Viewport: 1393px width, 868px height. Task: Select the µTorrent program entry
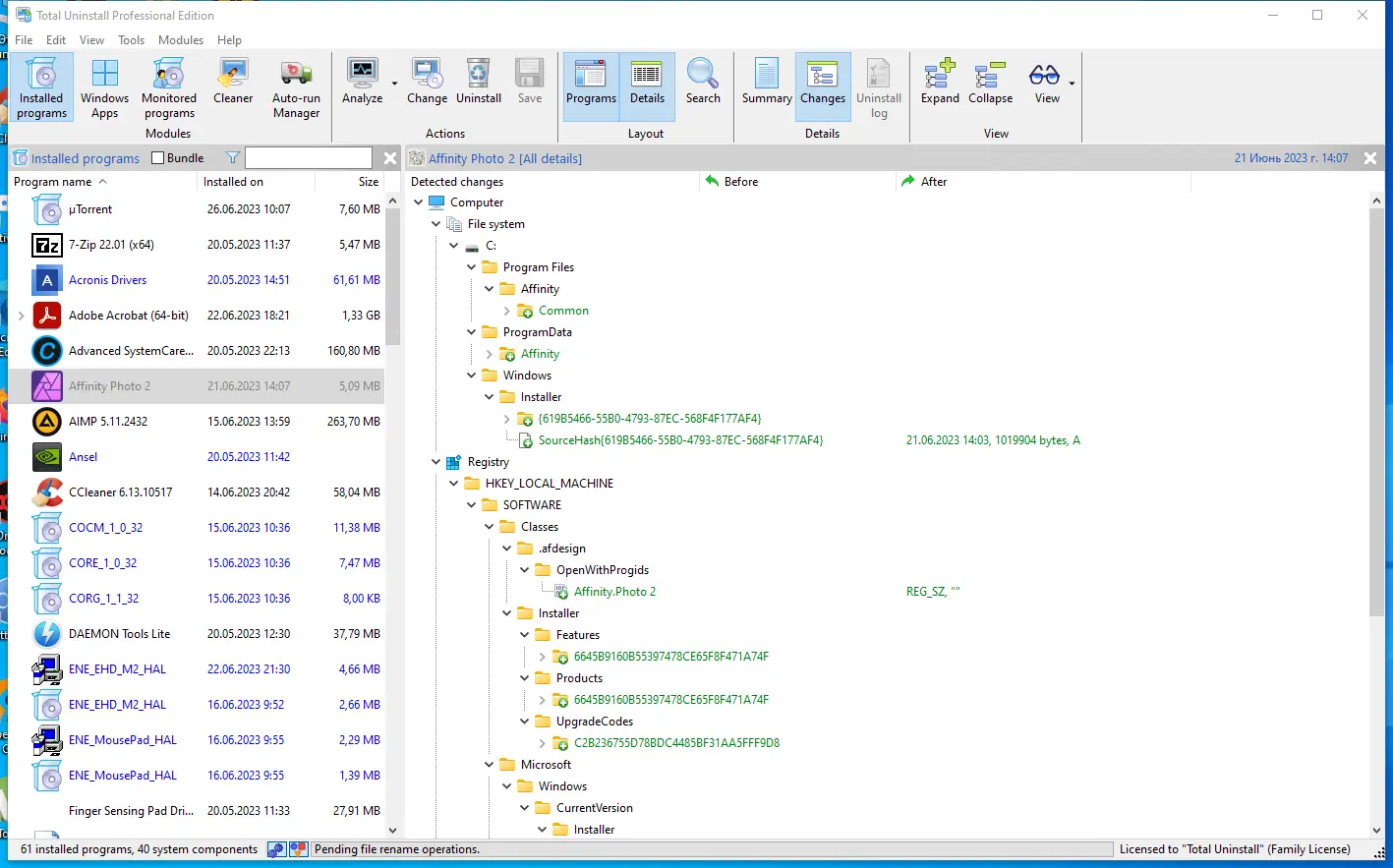coord(197,209)
